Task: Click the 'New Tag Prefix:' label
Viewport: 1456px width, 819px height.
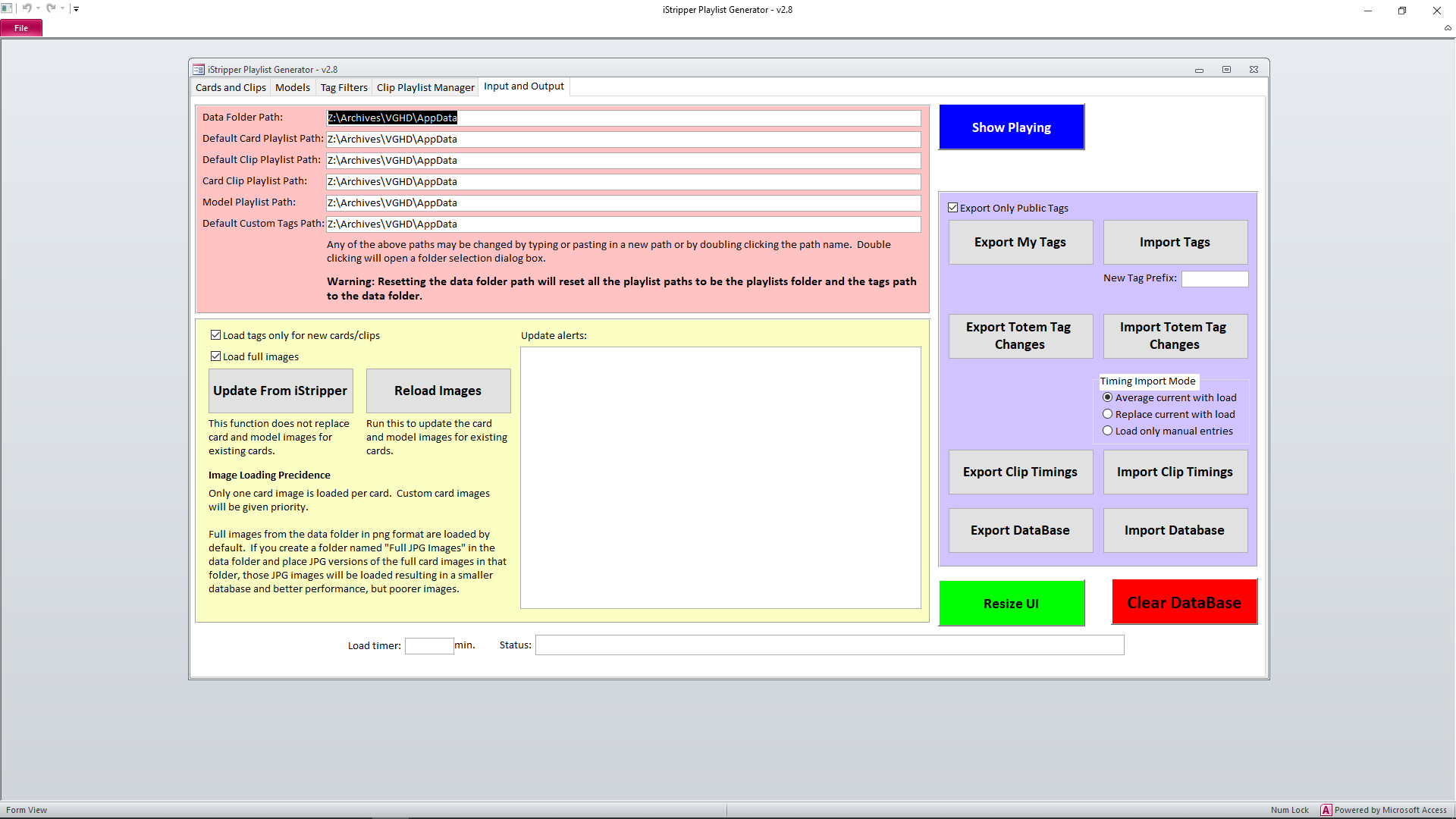Action: [x=1140, y=278]
